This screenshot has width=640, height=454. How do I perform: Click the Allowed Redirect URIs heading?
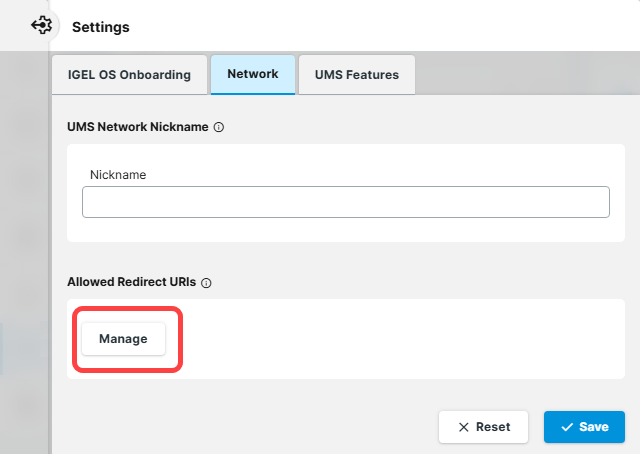tap(131, 283)
